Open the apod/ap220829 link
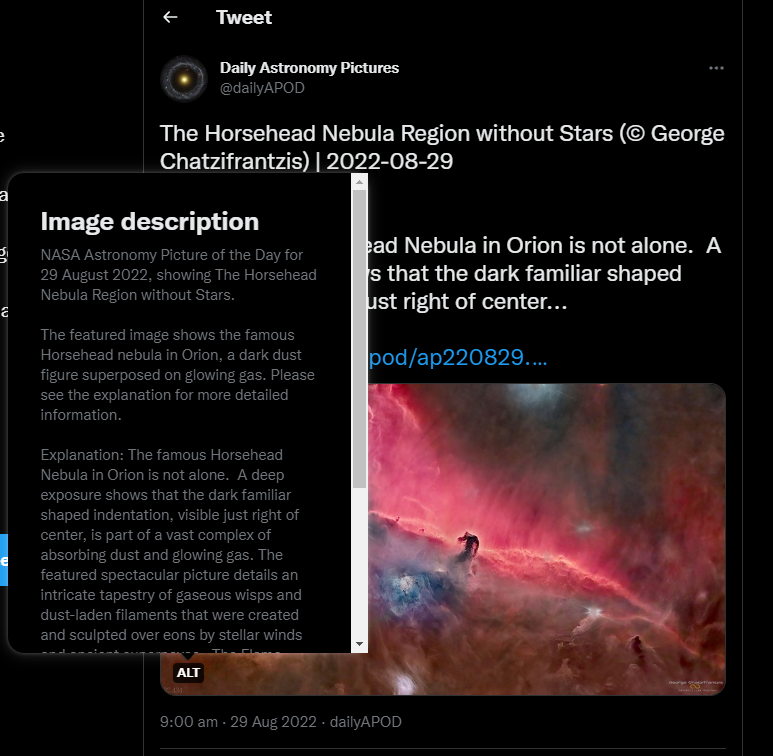 (x=457, y=357)
